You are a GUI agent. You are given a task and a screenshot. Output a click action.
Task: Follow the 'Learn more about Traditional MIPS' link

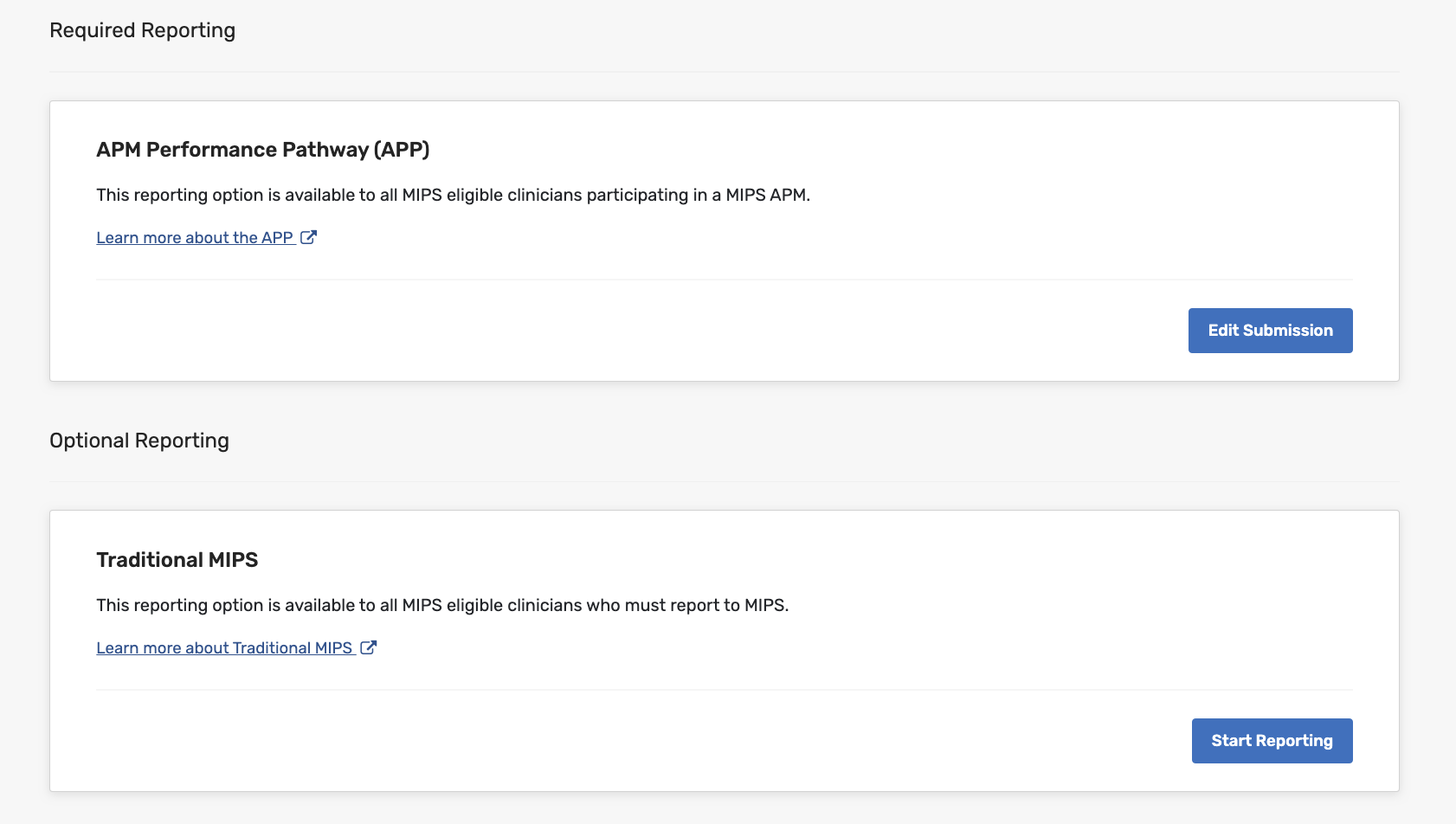pyautogui.click(x=224, y=648)
